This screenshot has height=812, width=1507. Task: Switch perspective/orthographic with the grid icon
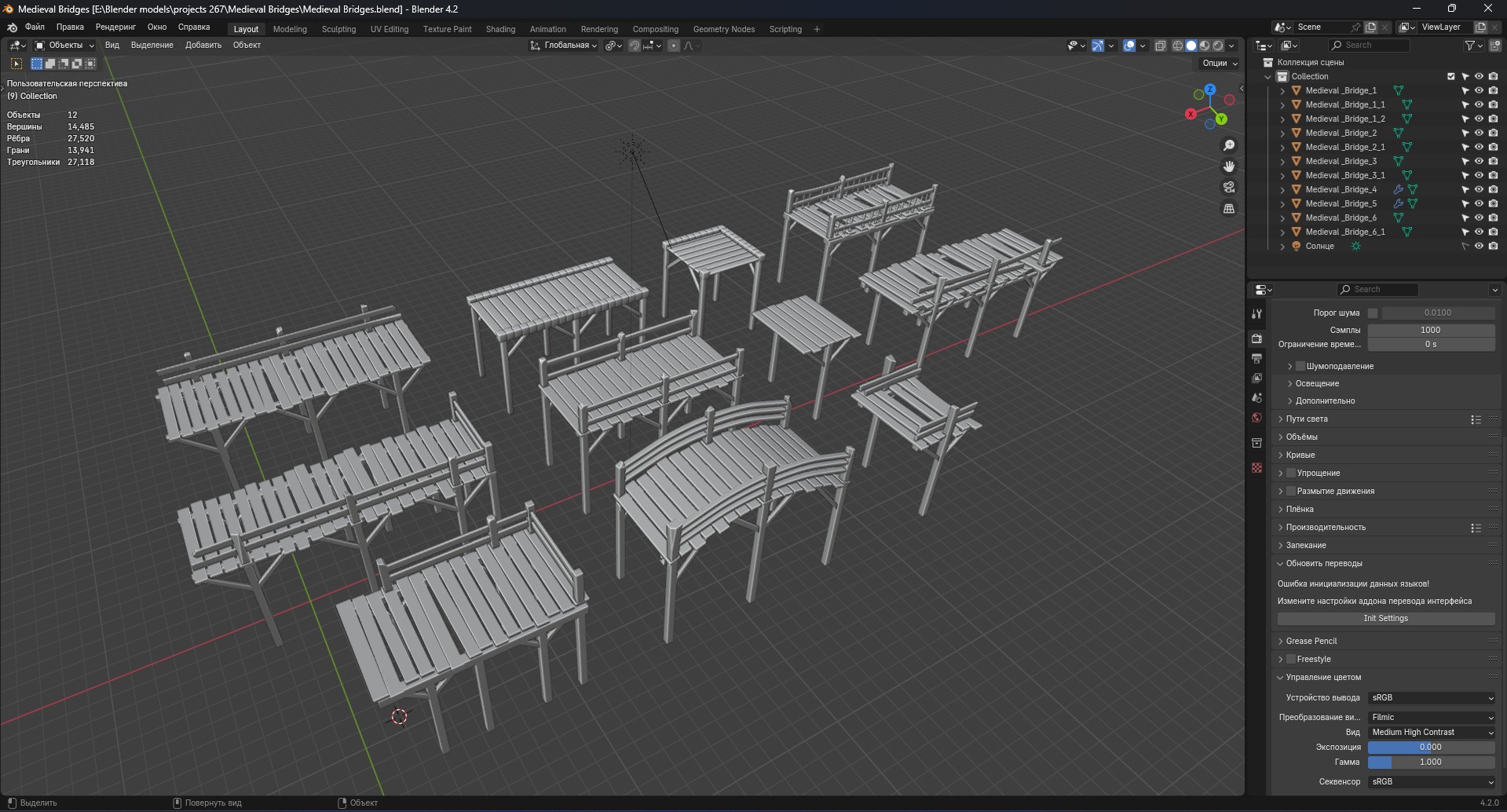click(1229, 209)
